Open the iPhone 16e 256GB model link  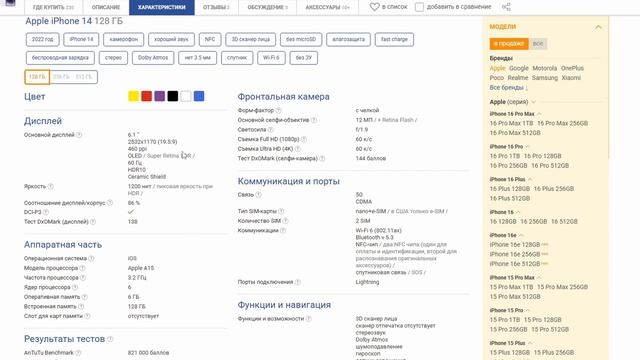[515, 254]
